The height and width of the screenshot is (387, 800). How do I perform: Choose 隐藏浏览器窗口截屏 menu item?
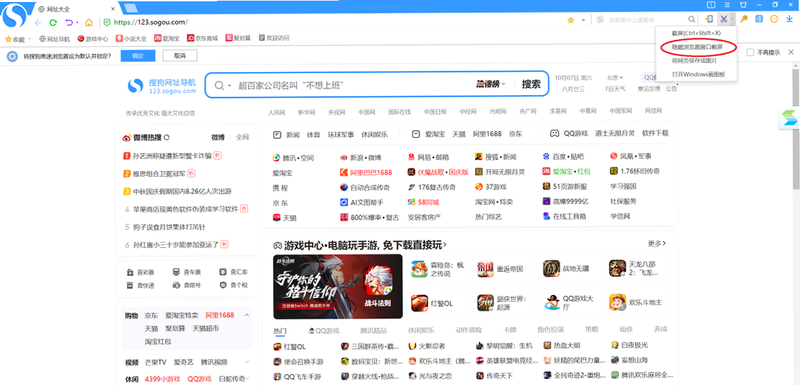pyautogui.click(x=696, y=47)
